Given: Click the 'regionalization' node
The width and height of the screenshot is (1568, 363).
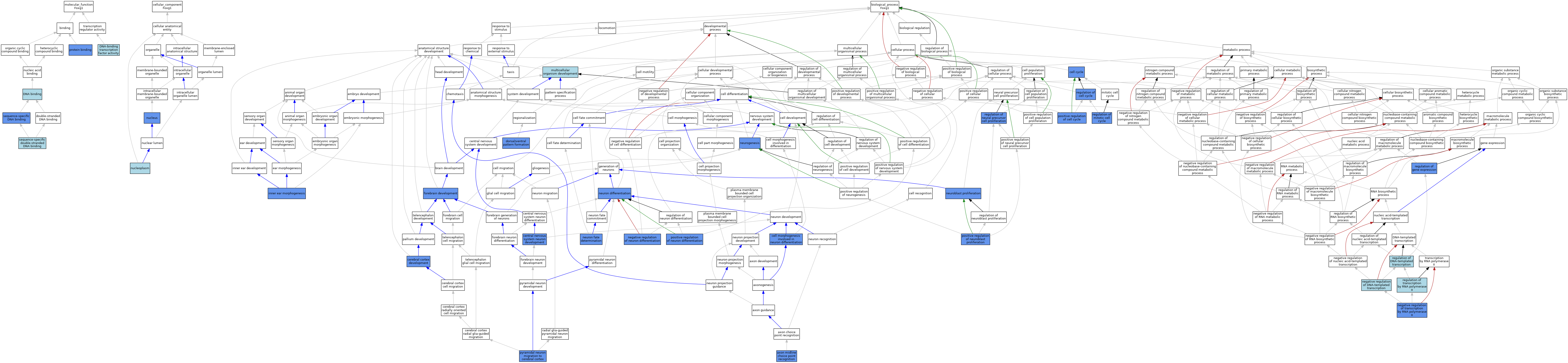Looking at the screenshot, I should pyautogui.click(x=524, y=117).
